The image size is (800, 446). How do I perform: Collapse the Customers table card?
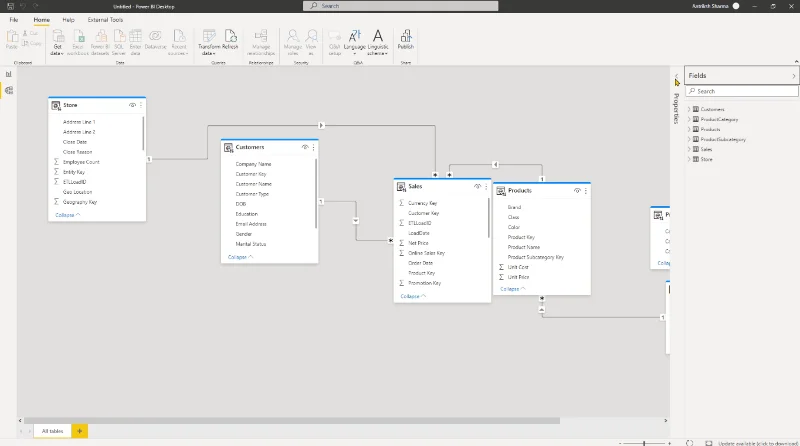click(240, 257)
